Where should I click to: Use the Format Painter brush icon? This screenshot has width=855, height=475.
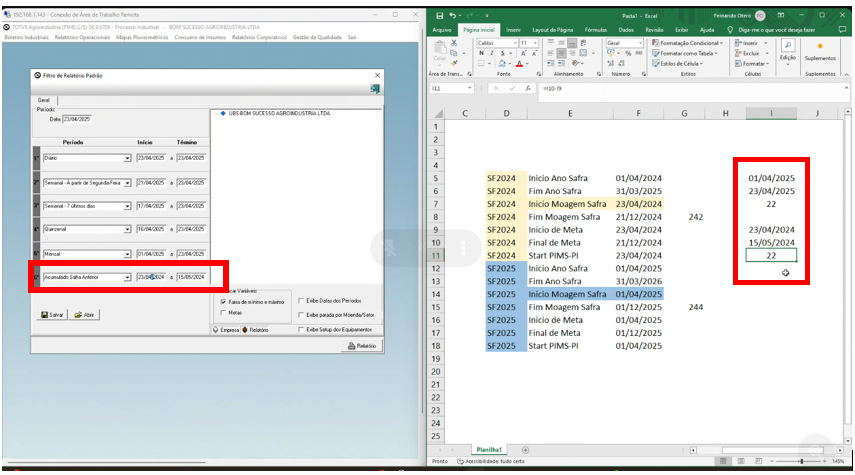tap(454, 63)
